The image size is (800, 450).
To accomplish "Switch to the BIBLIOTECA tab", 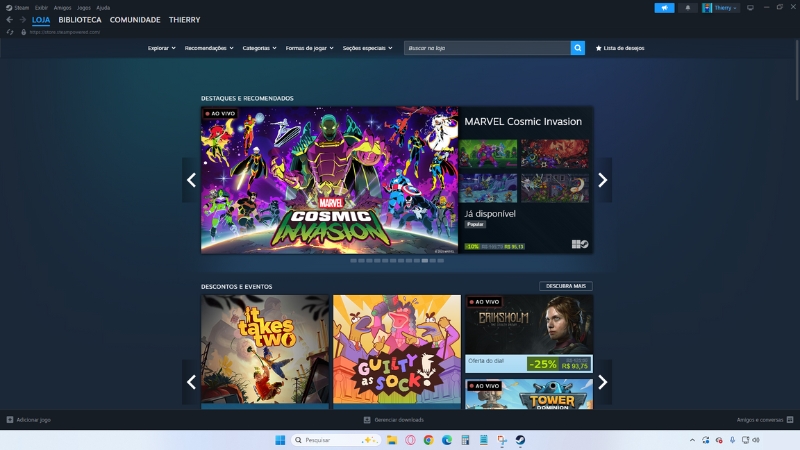I will coord(80,20).
